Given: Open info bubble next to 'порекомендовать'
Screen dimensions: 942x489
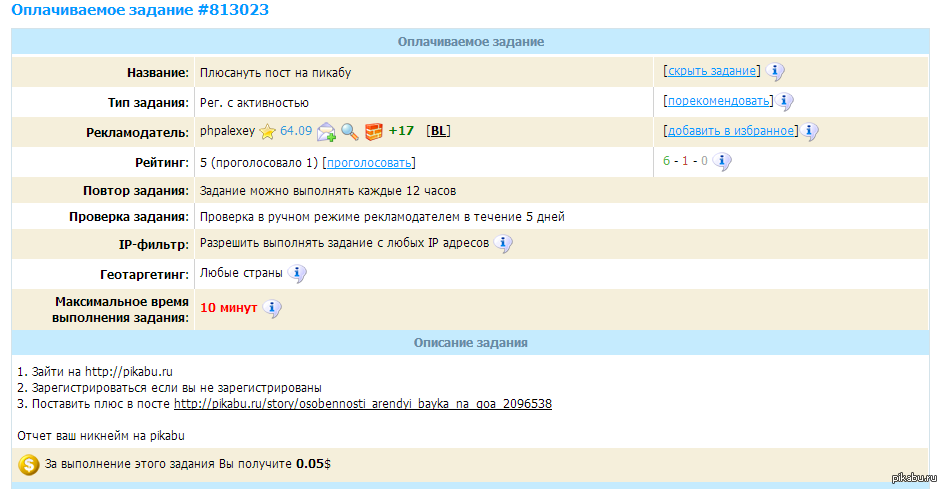Looking at the screenshot, I should point(784,101).
